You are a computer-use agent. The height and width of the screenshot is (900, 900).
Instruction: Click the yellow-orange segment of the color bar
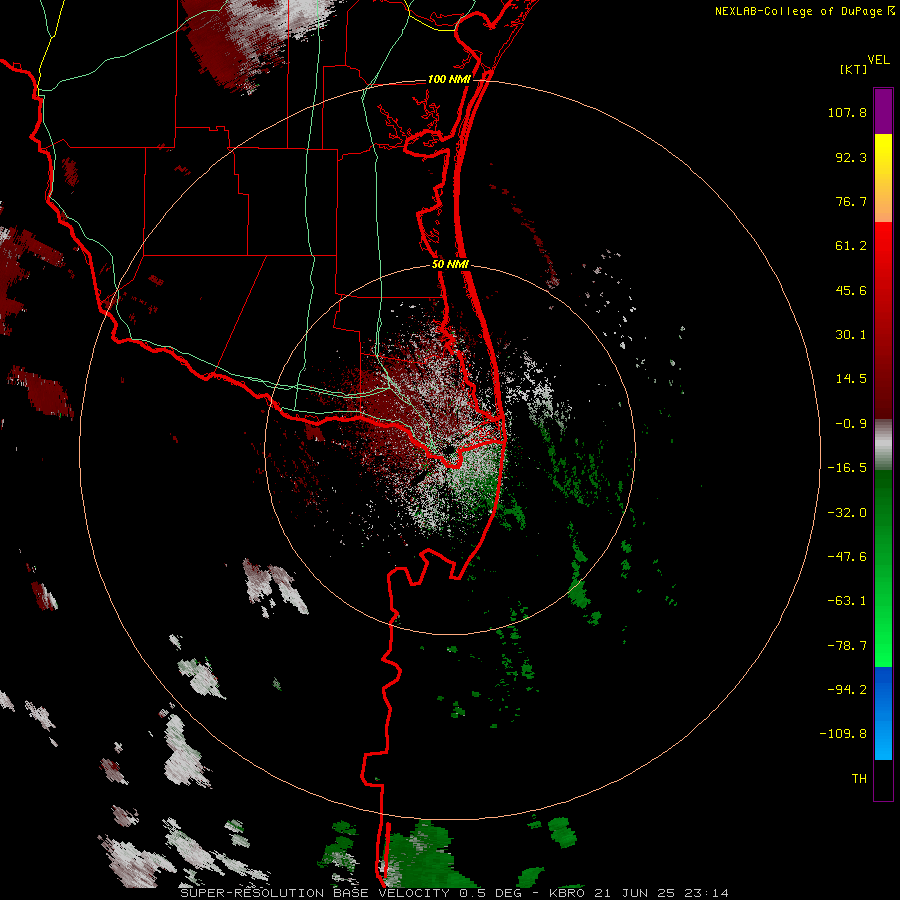pos(883,178)
